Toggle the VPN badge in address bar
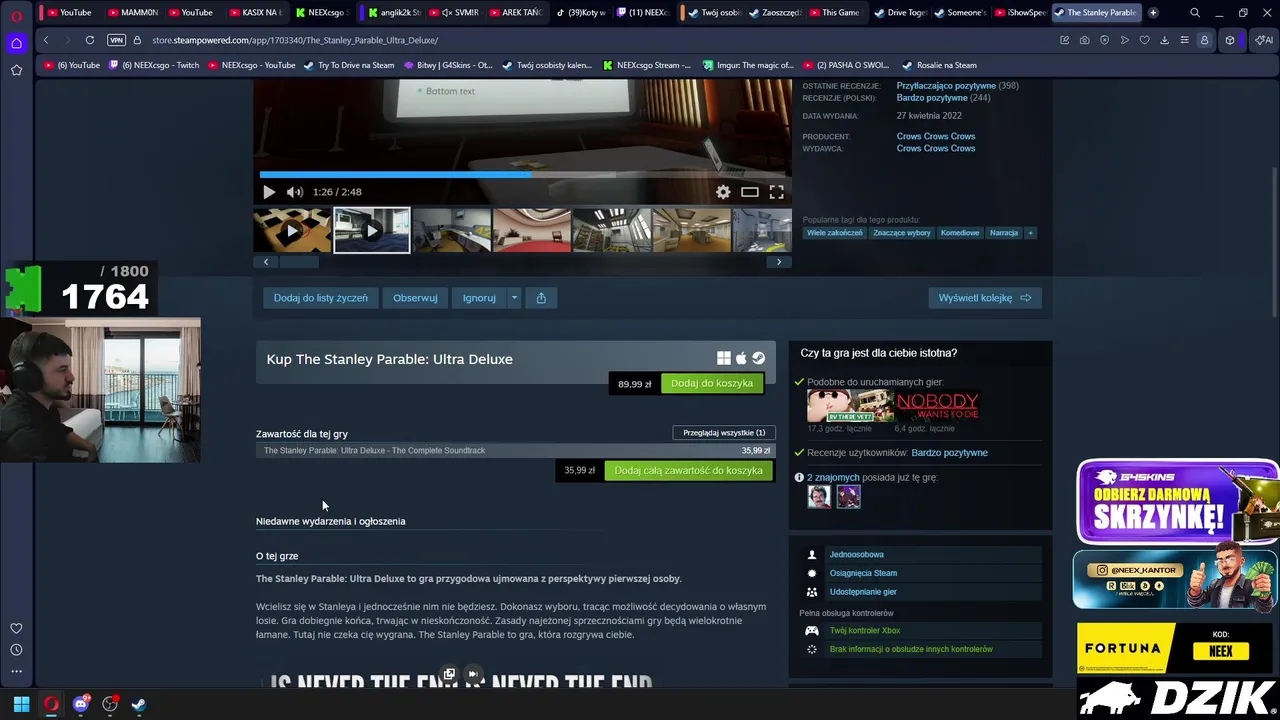1280x720 pixels. tap(116, 40)
